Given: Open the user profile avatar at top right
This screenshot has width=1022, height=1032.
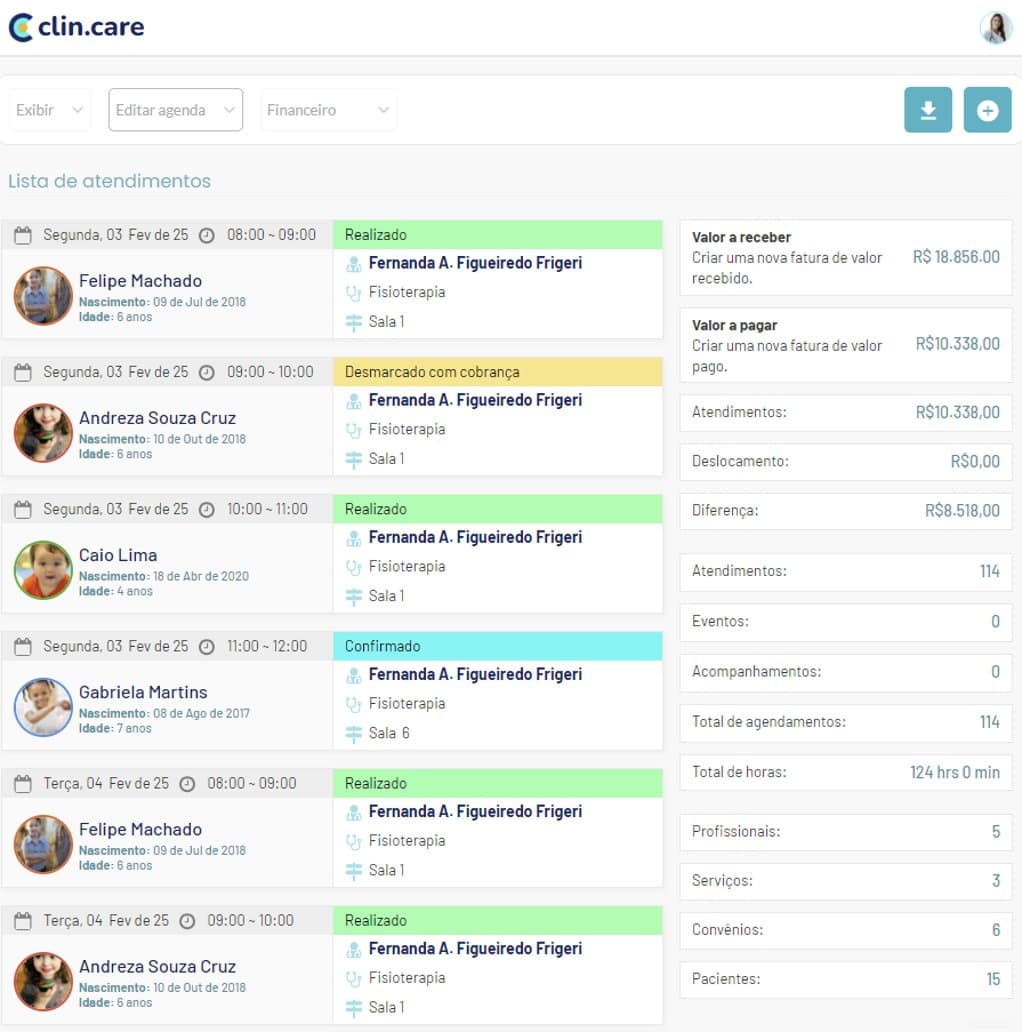Looking at the screenshot, I should point(995,28).
